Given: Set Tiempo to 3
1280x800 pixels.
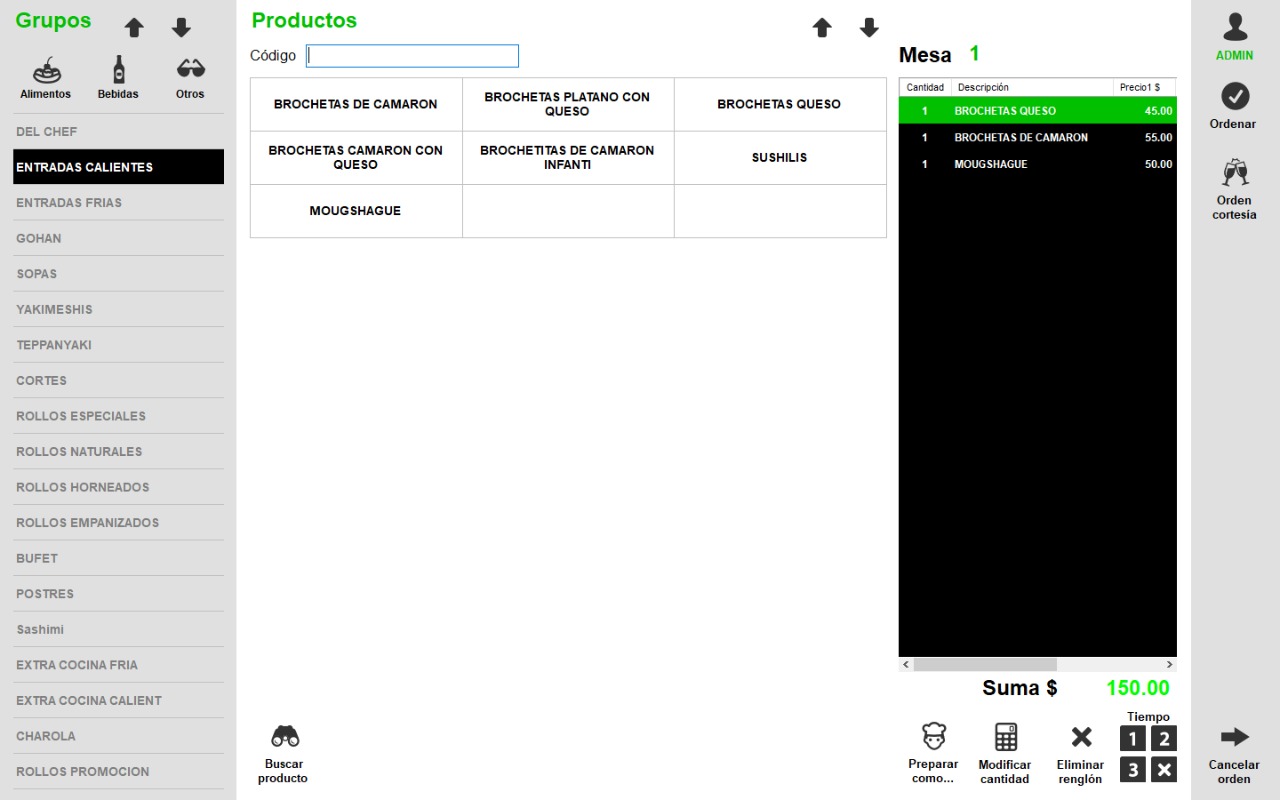Looking at the screenshot, I should pyautogui.click(x=1132, y=769).
